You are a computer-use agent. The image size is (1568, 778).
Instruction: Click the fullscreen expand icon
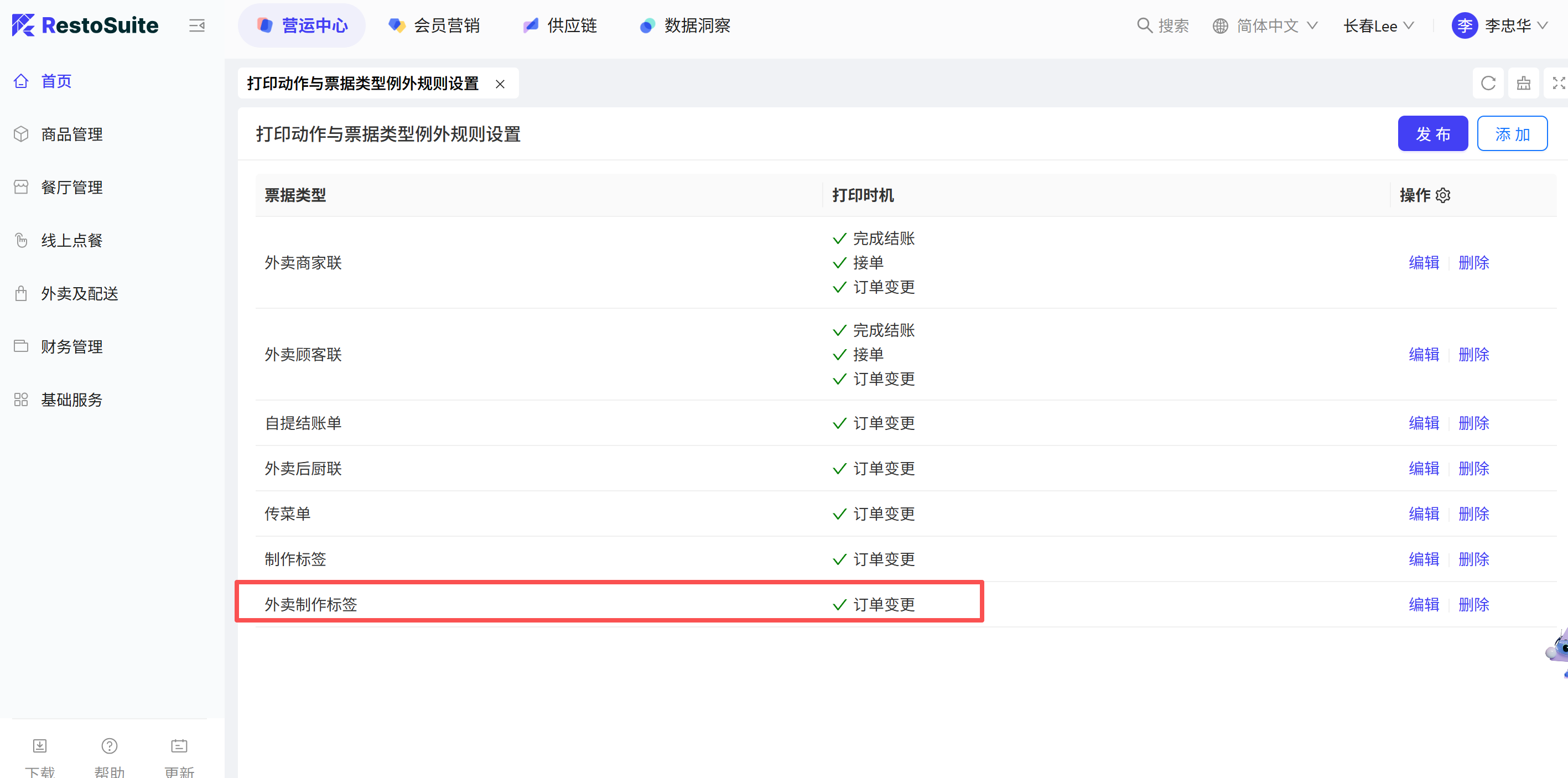[x=1558, y=84]
